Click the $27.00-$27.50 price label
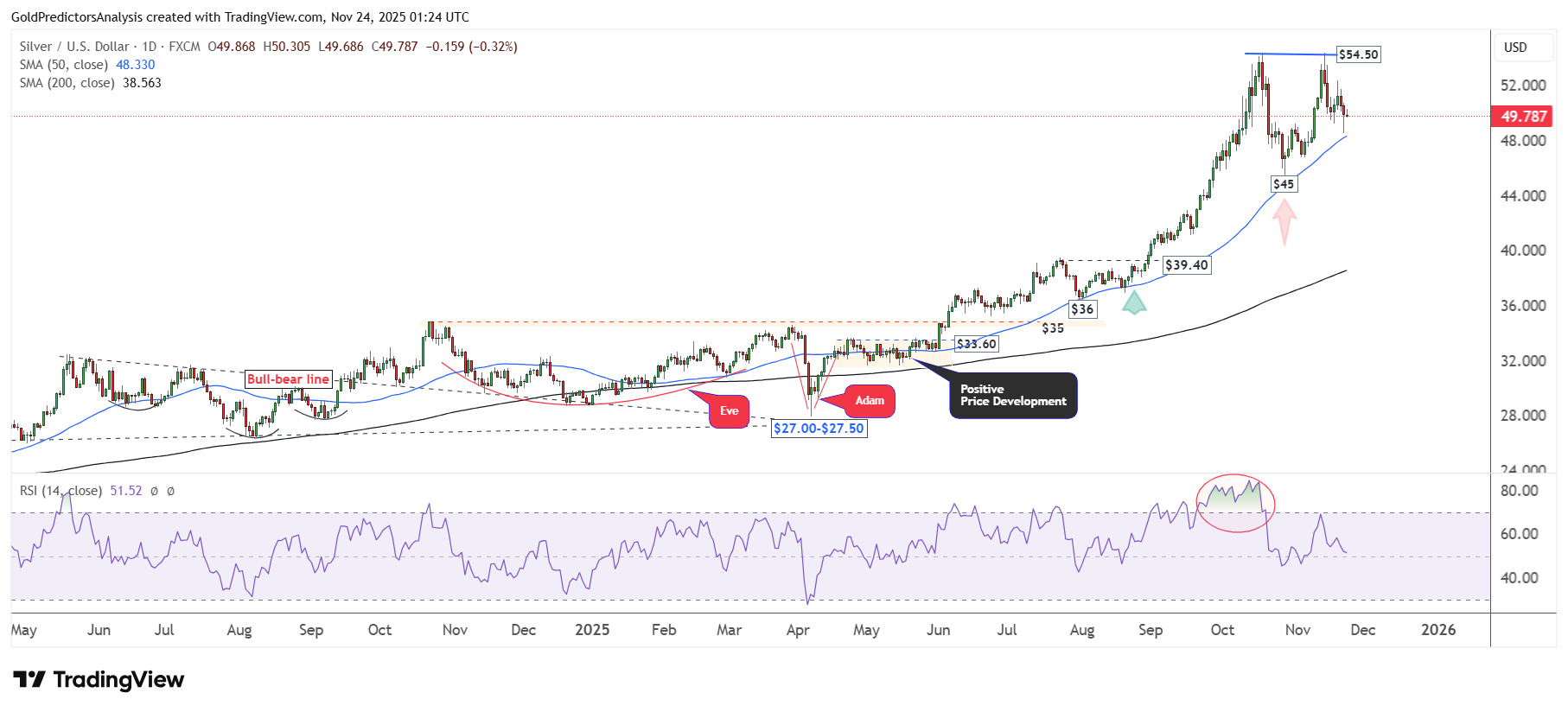The height and width of the screenshot is (712, 1568). point(819,429)
